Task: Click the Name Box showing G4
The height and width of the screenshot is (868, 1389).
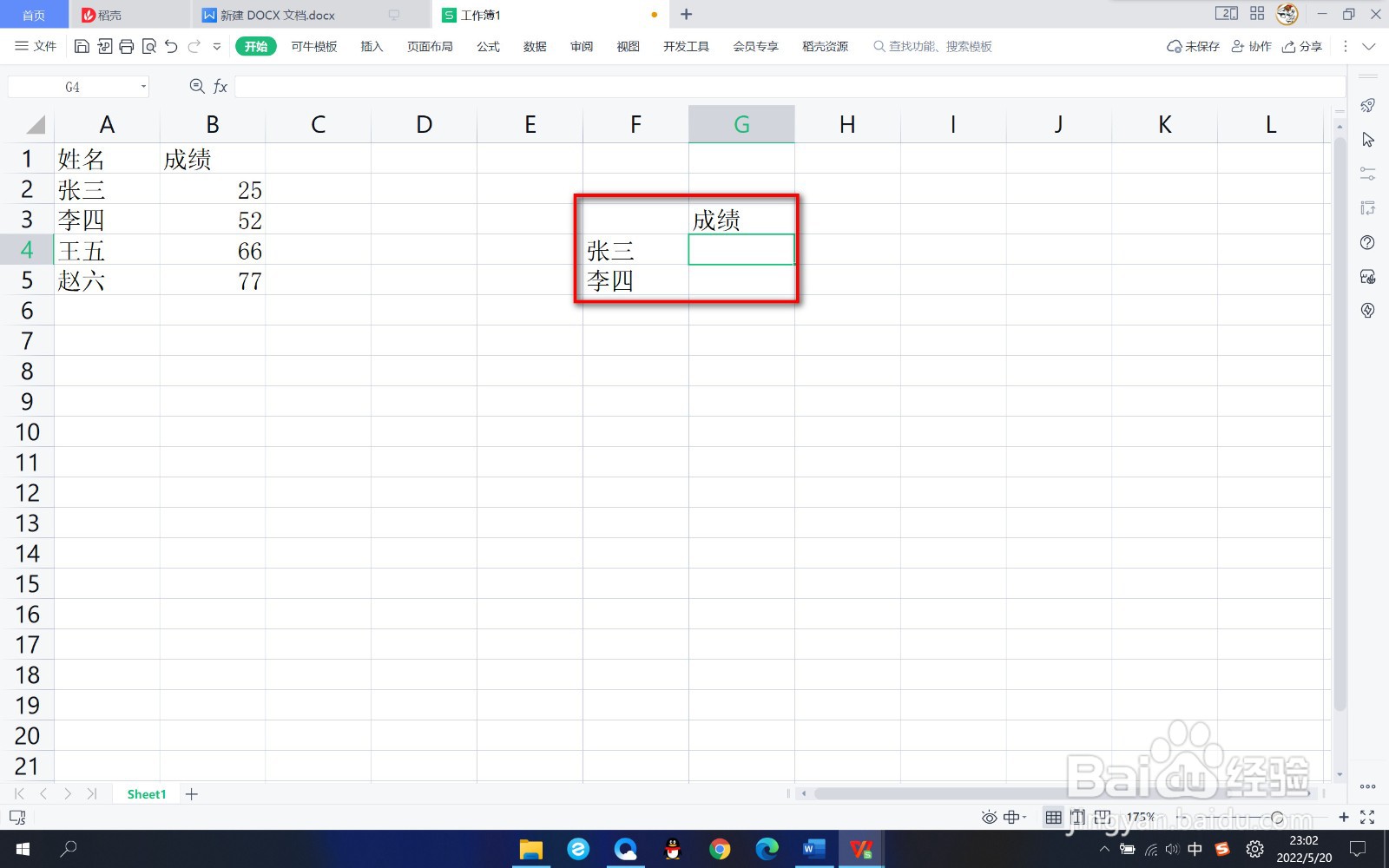Action: click(x=72, y=87)
